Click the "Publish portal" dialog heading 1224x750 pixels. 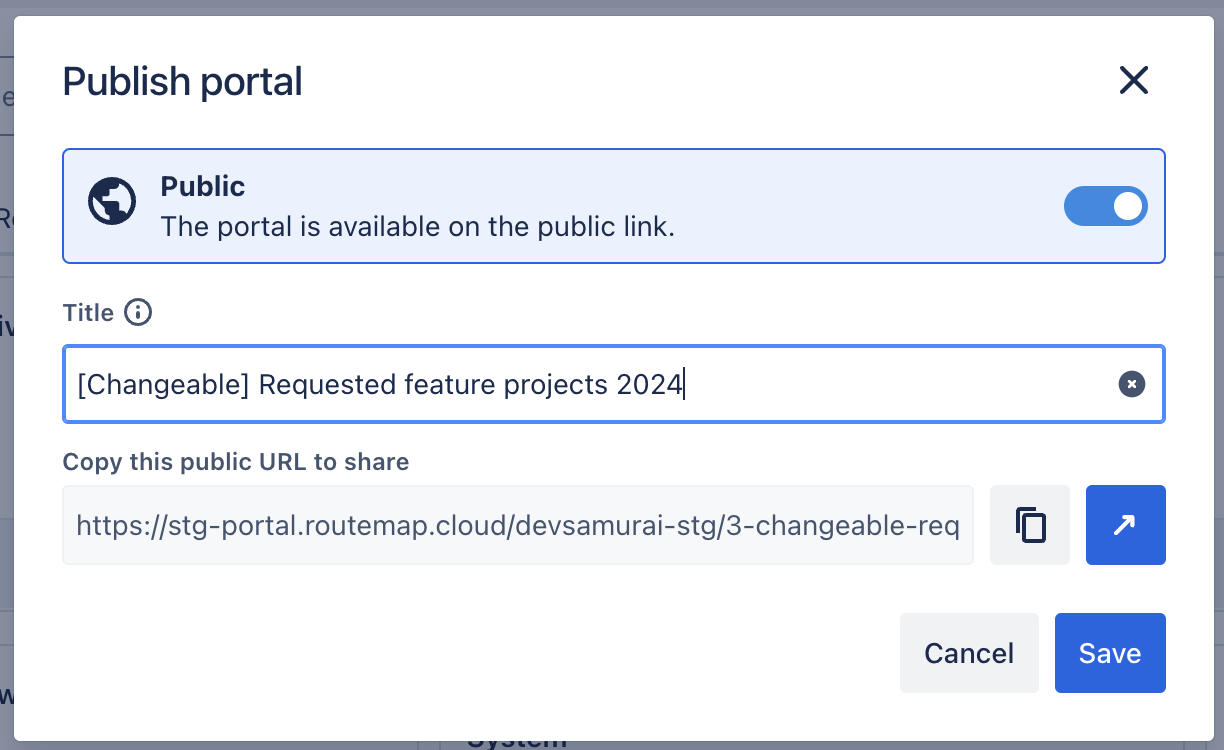tap(182, 81)
